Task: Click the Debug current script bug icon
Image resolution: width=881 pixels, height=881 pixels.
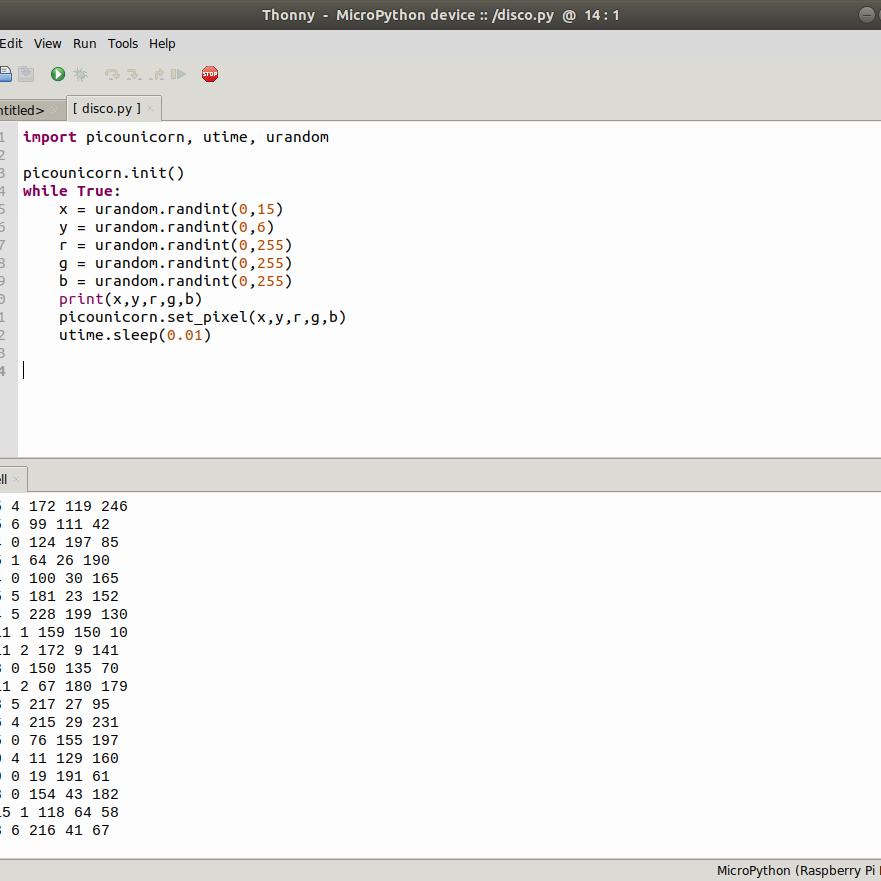Action: 81,74
